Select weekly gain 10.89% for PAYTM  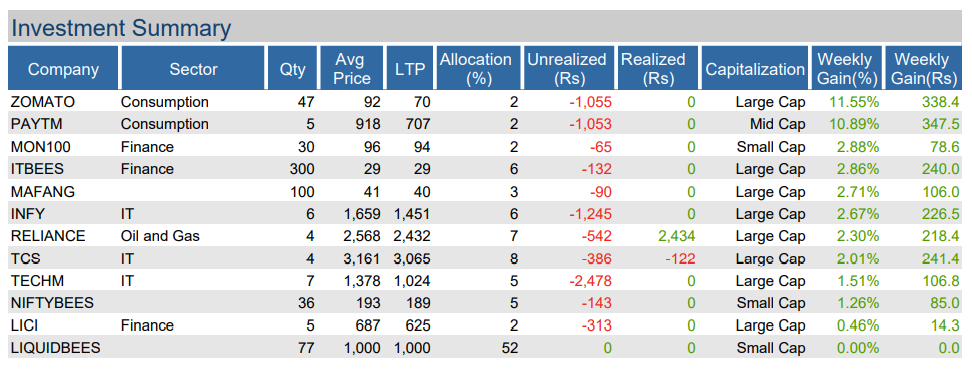point(854,125)
